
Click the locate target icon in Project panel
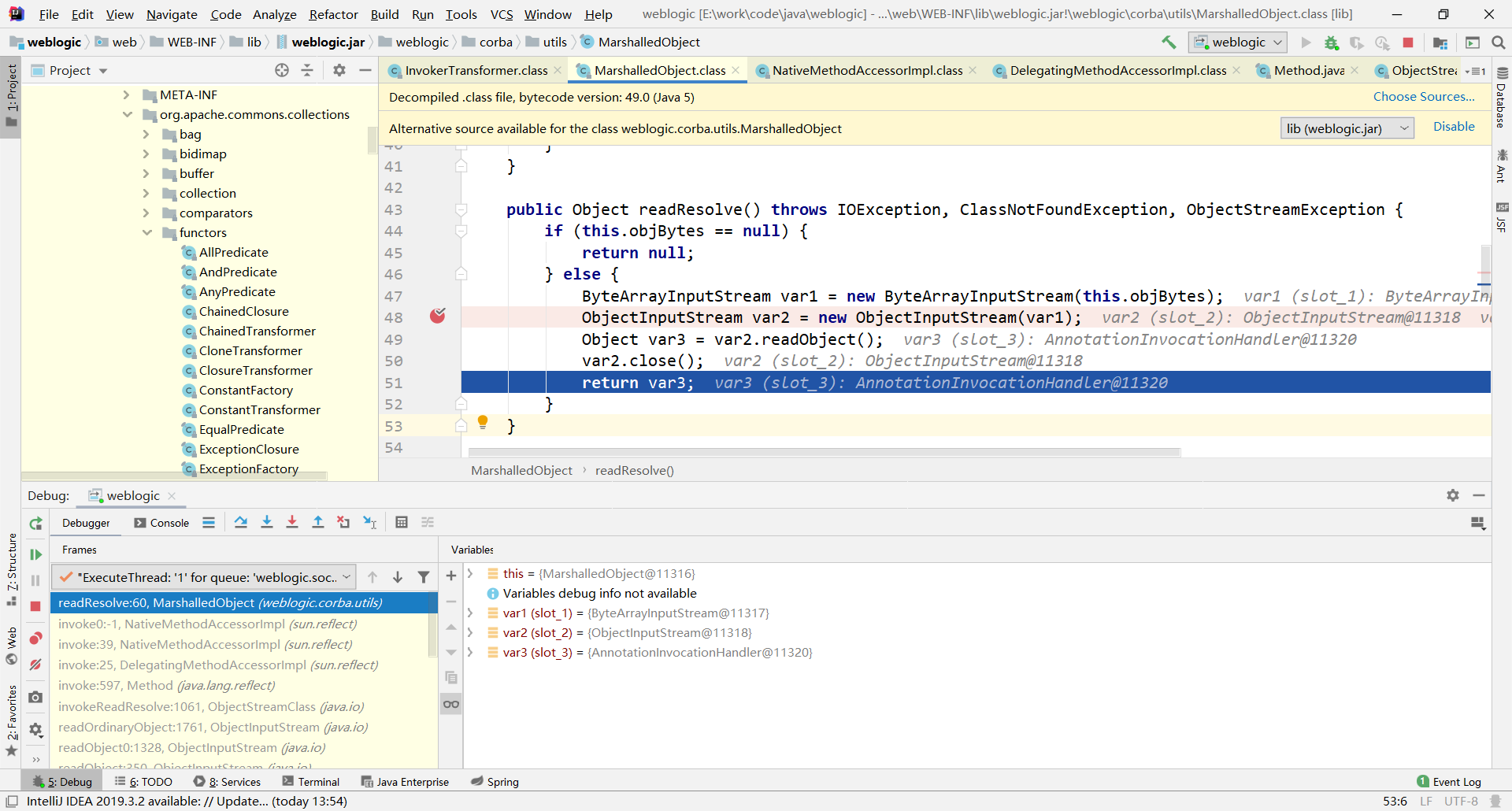tap(282, 70)
